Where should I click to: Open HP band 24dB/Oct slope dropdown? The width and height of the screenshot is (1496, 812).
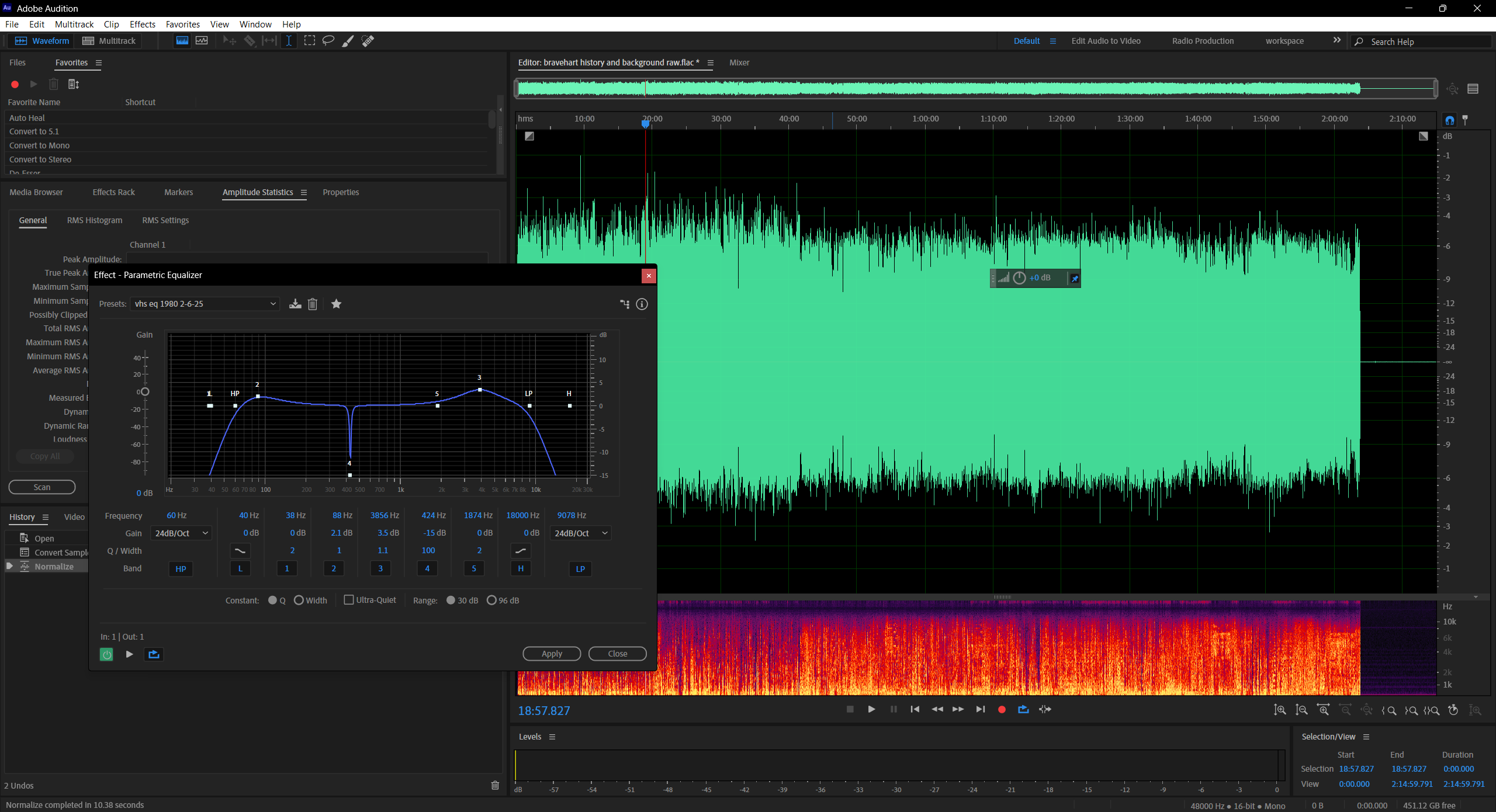181,533
